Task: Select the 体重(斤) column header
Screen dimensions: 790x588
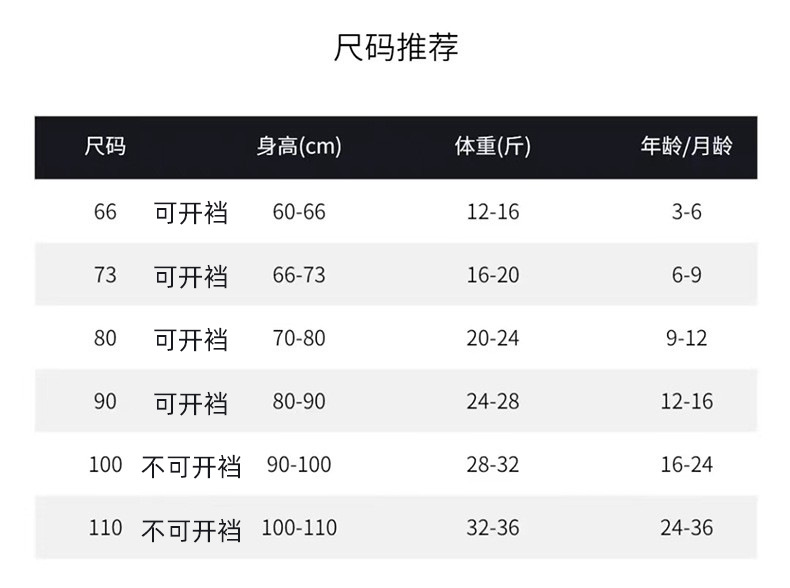Action: (492, 147)
